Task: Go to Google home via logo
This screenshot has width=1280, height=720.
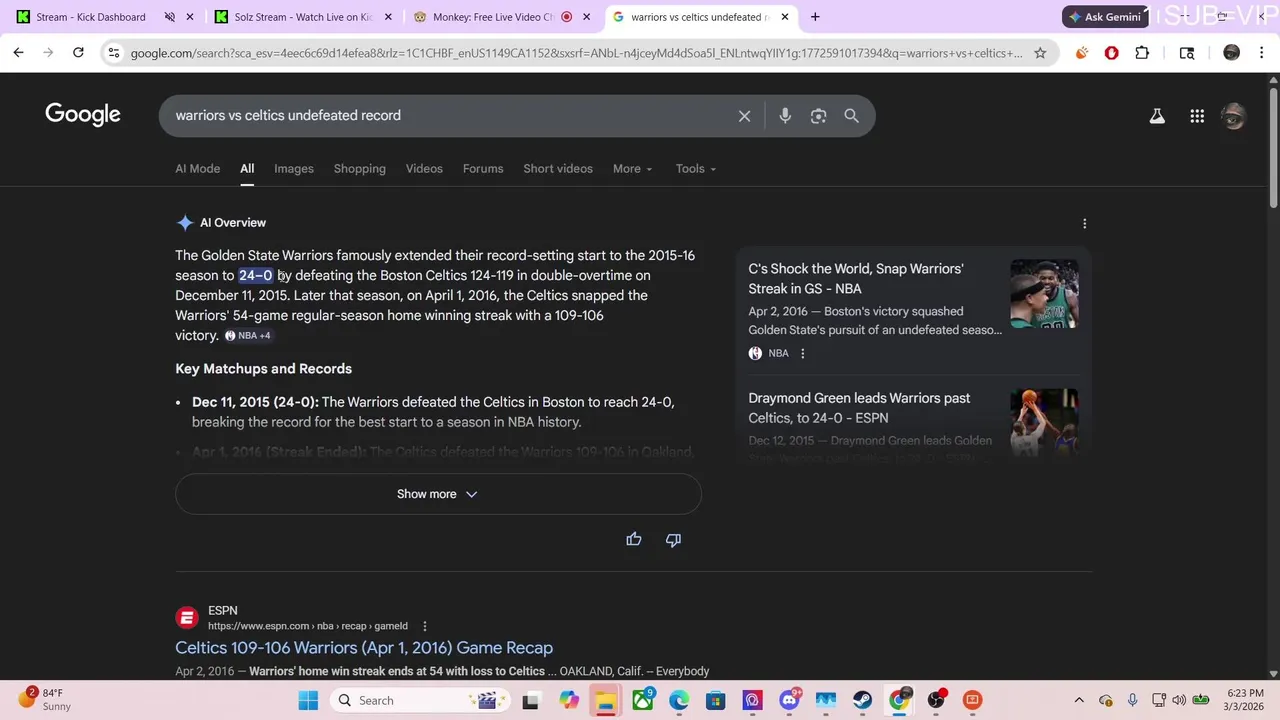Action: coord(83,115)
